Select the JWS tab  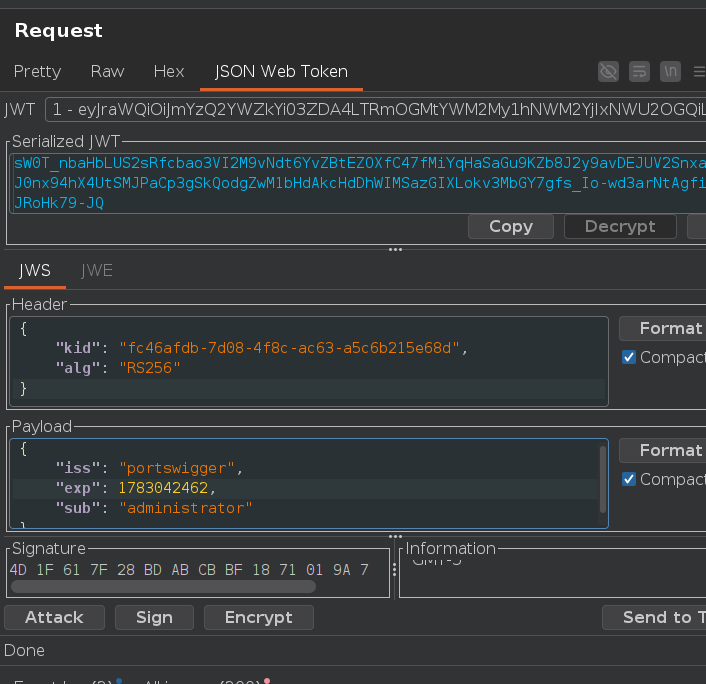35,271
